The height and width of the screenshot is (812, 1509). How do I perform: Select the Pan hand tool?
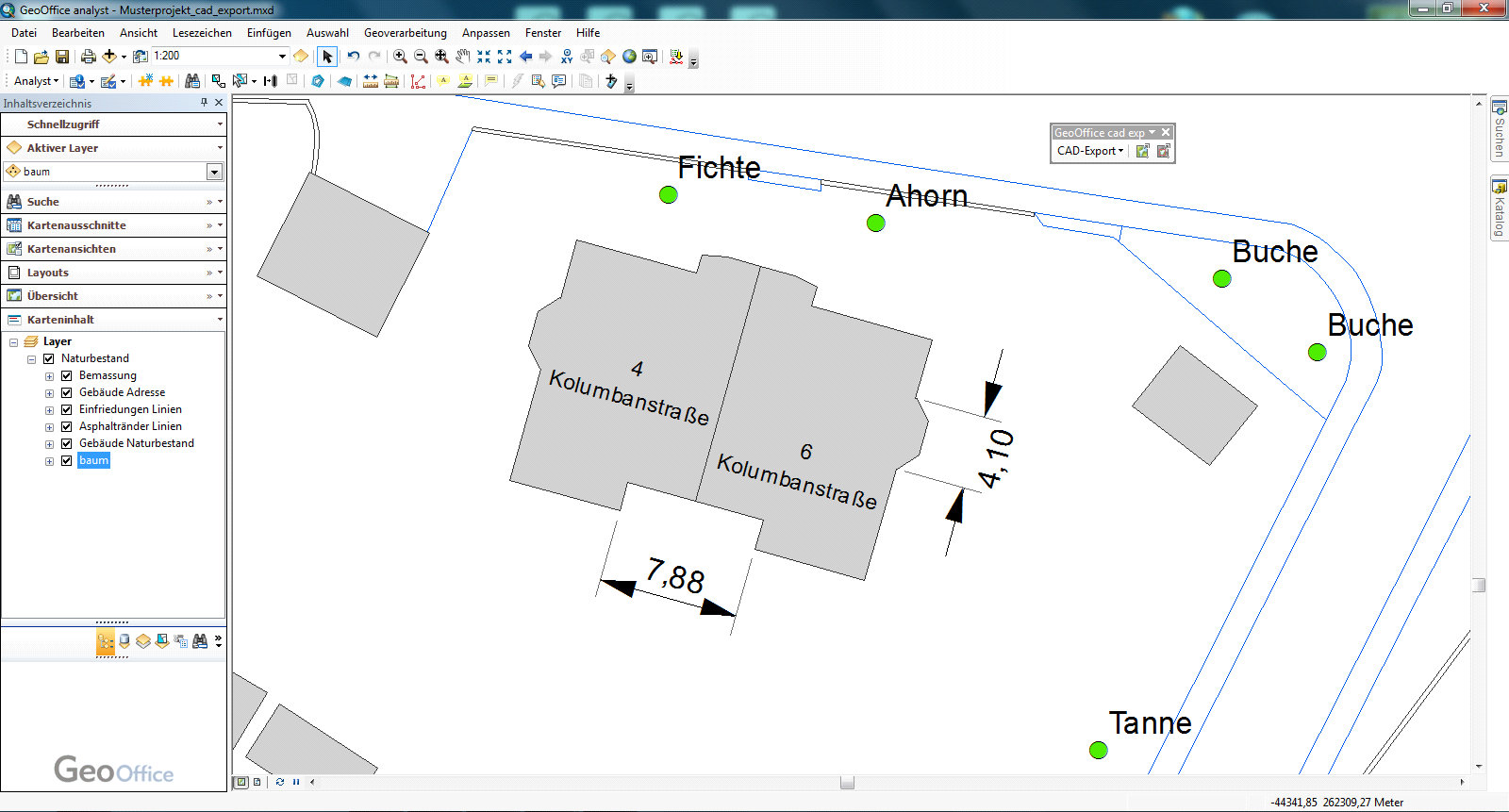tap(462, 57)
